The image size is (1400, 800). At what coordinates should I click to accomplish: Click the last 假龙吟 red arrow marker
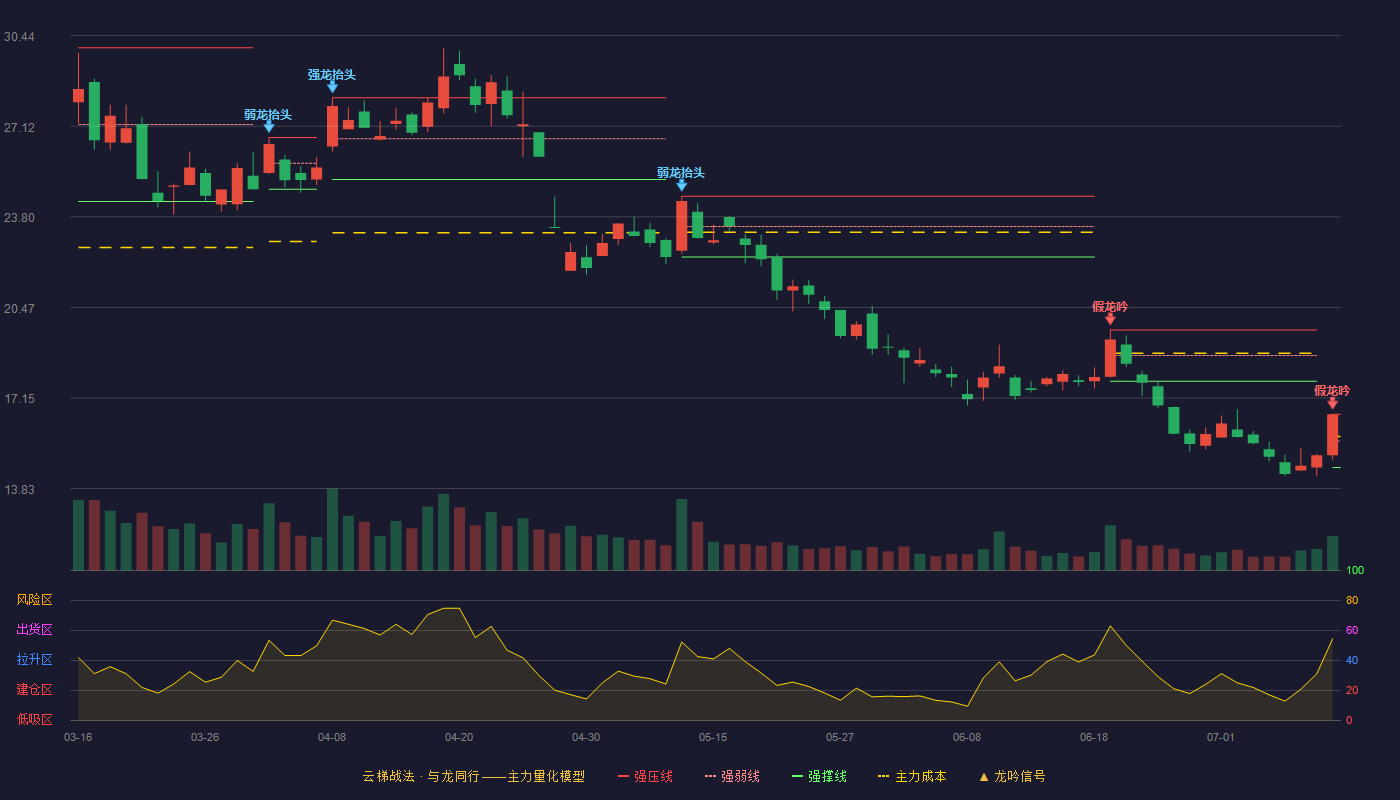1332,403
